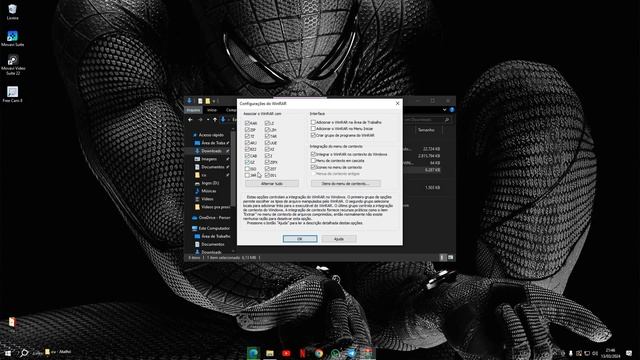
Task: Click the Ajuda button in WinRAR dialog
Action: [339, 239]
